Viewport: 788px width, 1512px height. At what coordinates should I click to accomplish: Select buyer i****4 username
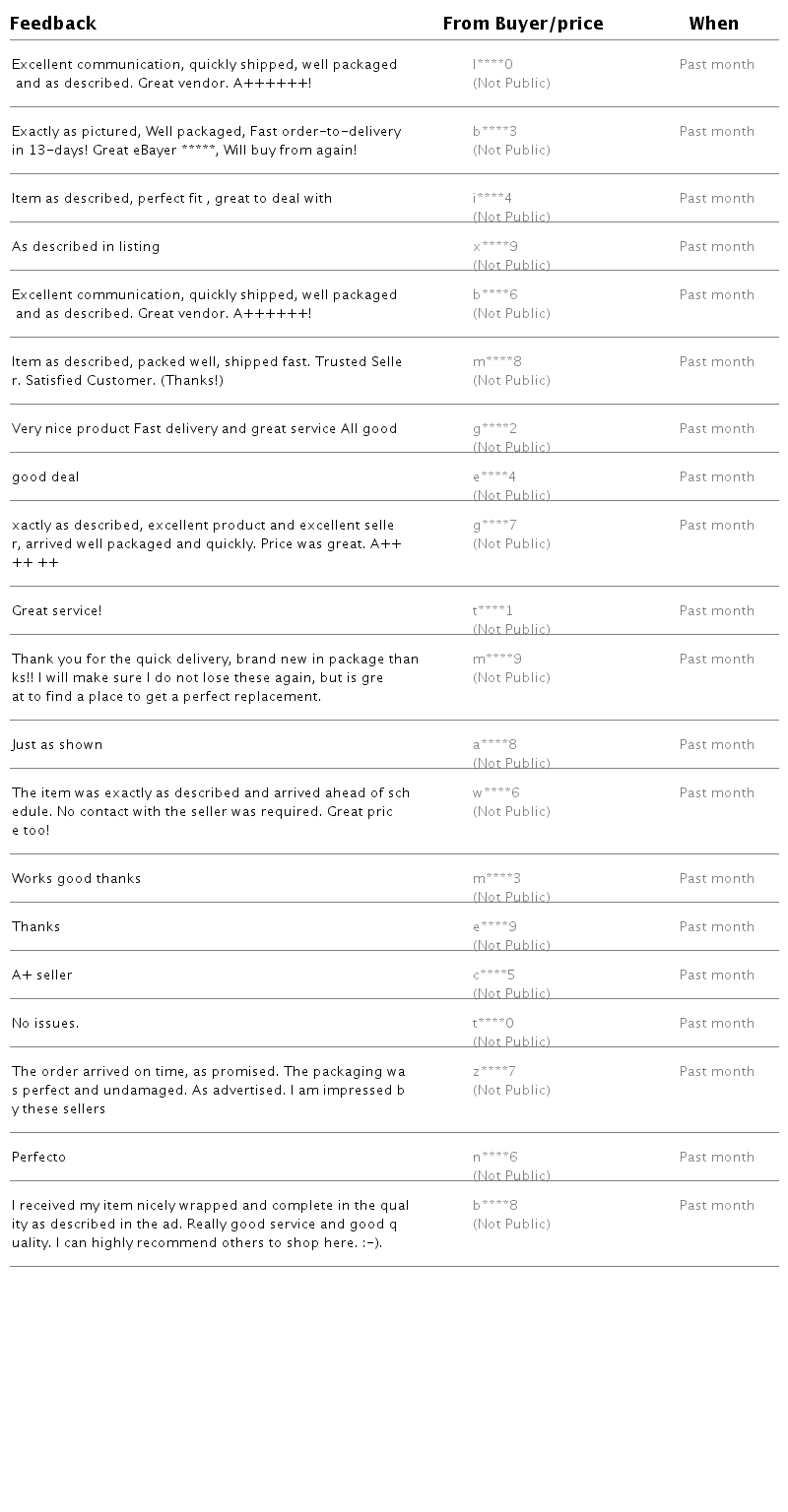click(492, 199)
